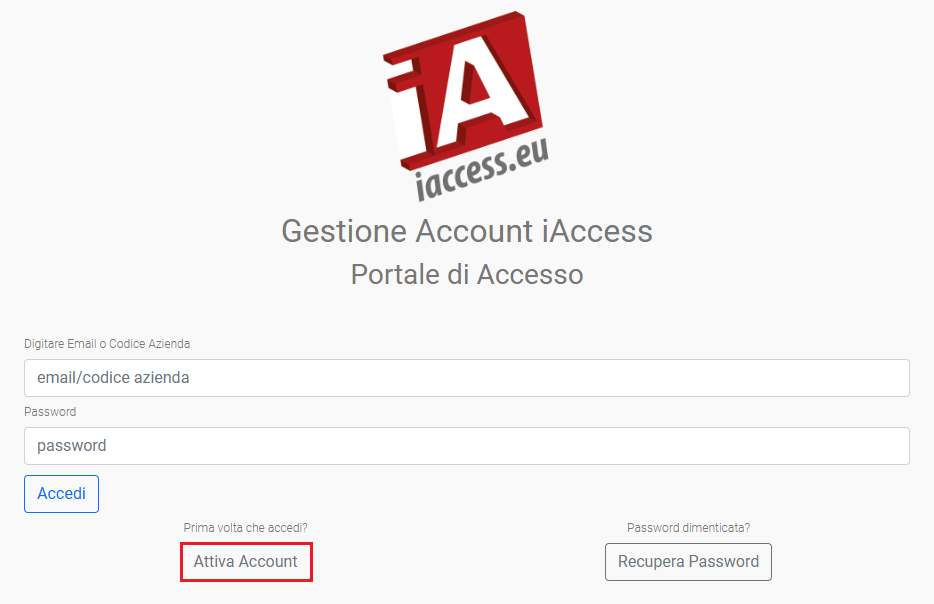
Task: Click the Accedi button
Action: [61, 494]
